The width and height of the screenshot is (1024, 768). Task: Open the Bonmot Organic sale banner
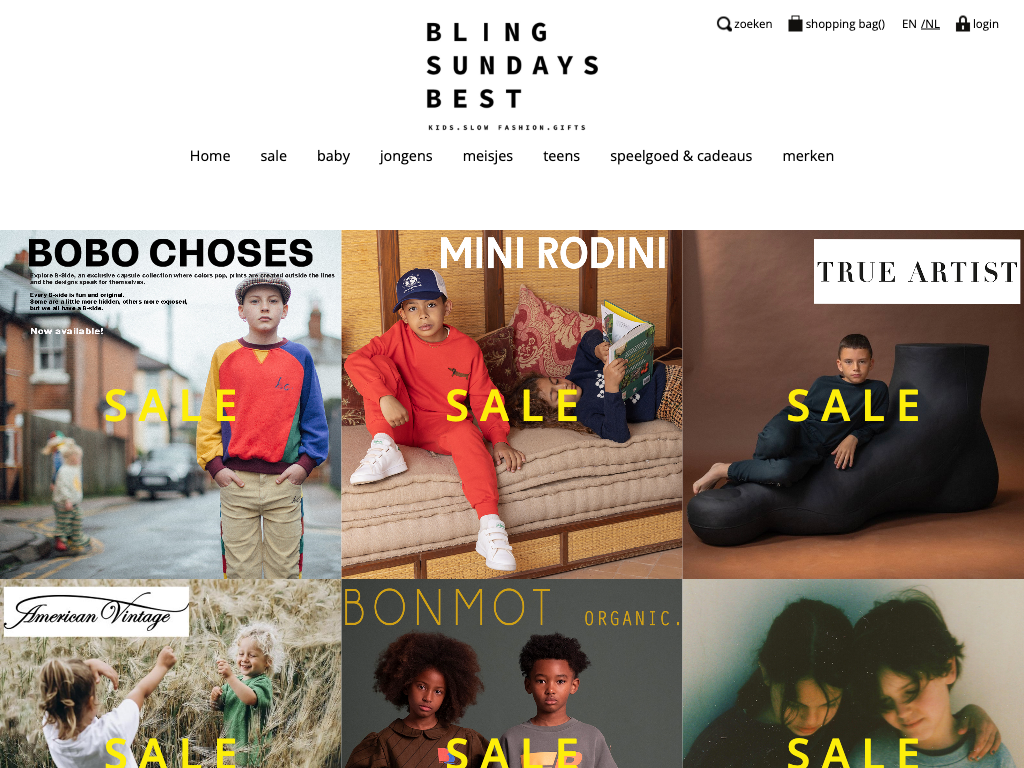coord(512,674)
